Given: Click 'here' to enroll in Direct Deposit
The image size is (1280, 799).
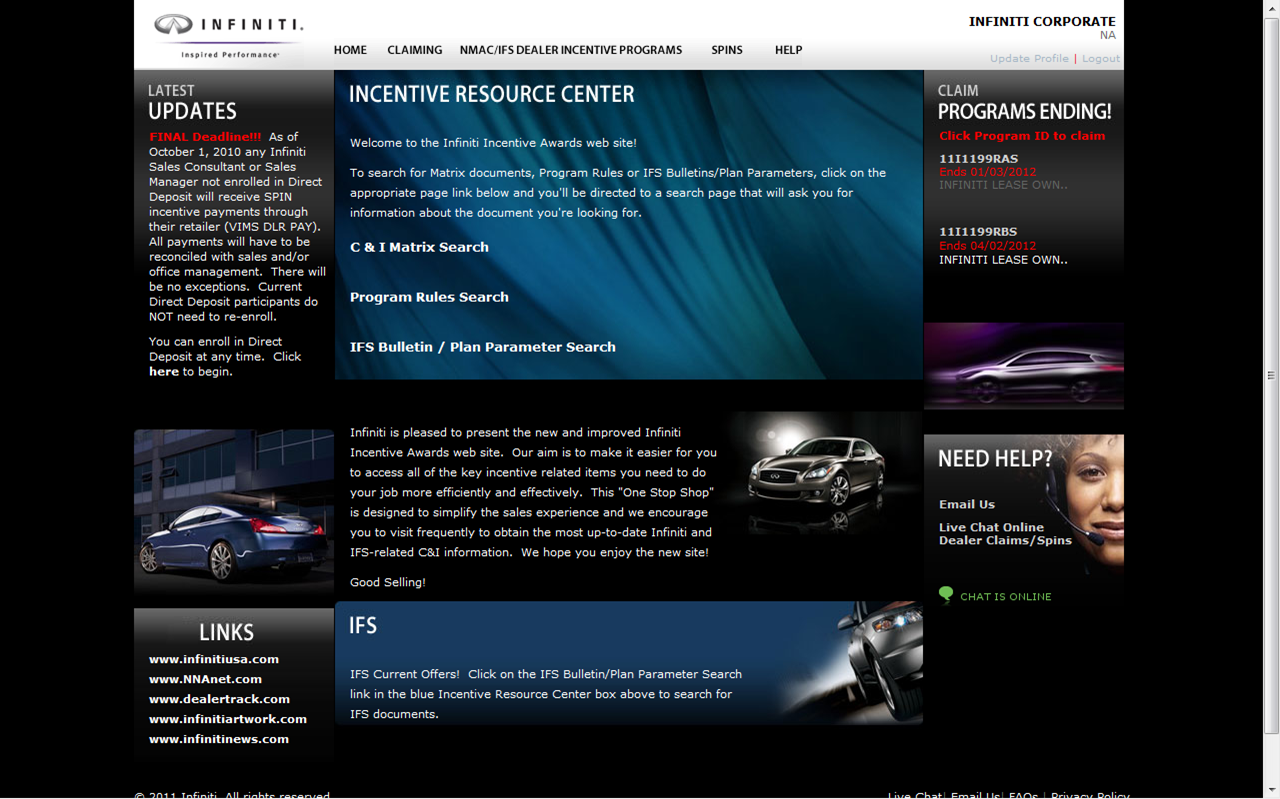Looking at the screenshot, I should coord(163,372).
